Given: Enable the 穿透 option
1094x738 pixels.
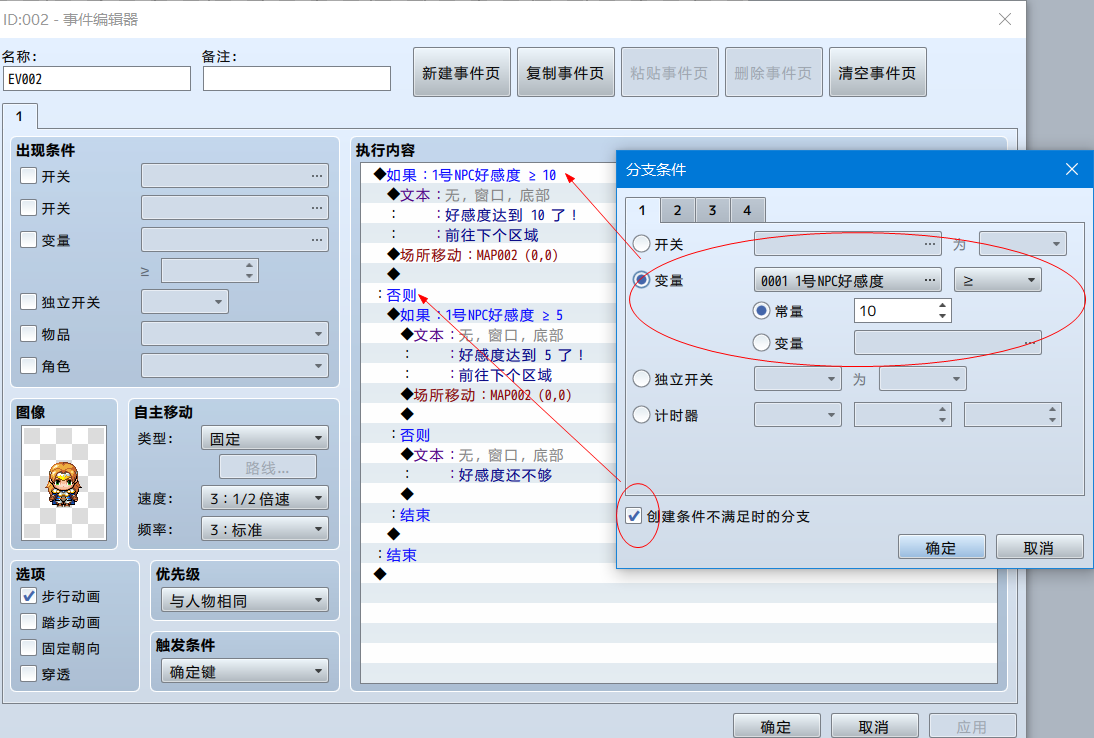Looking at the screenshot, I should tap(29, 674).
